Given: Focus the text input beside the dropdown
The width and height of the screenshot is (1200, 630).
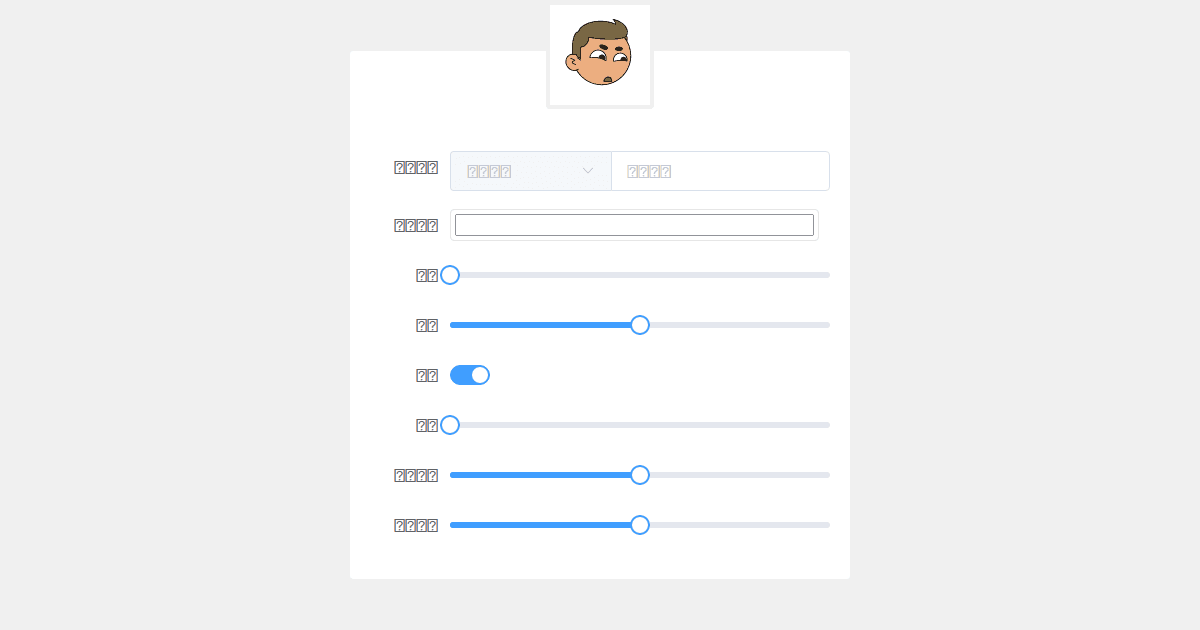Looking at the screenshot, I should (720, 171).
